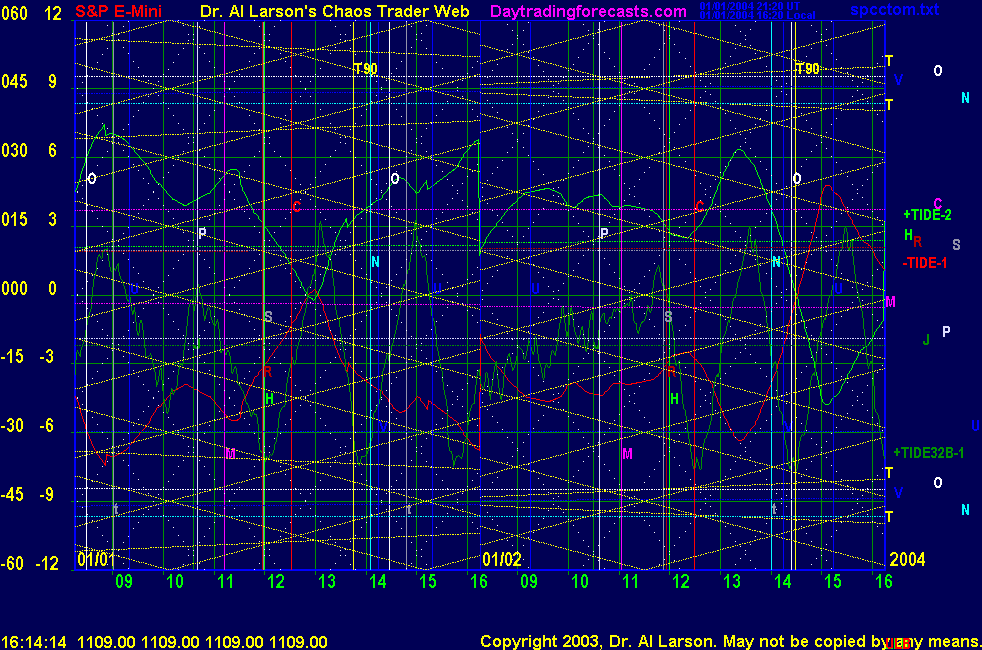Click the "-9" secondary scale value
Image resolution: width=982 pixels, height=650 pixels.
click(x=48, y=494)
